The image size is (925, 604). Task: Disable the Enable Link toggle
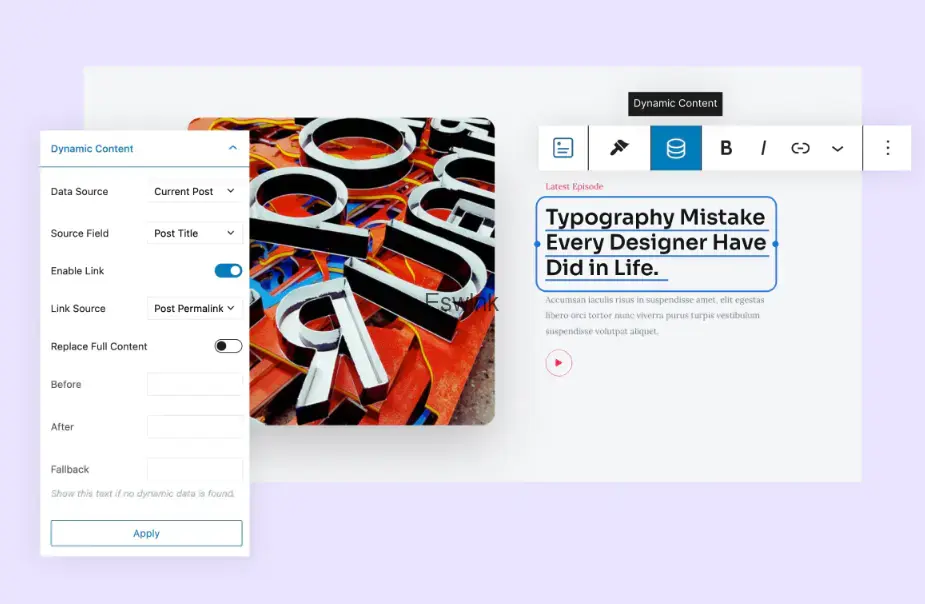pyautogui.click(x=228, y=271)
